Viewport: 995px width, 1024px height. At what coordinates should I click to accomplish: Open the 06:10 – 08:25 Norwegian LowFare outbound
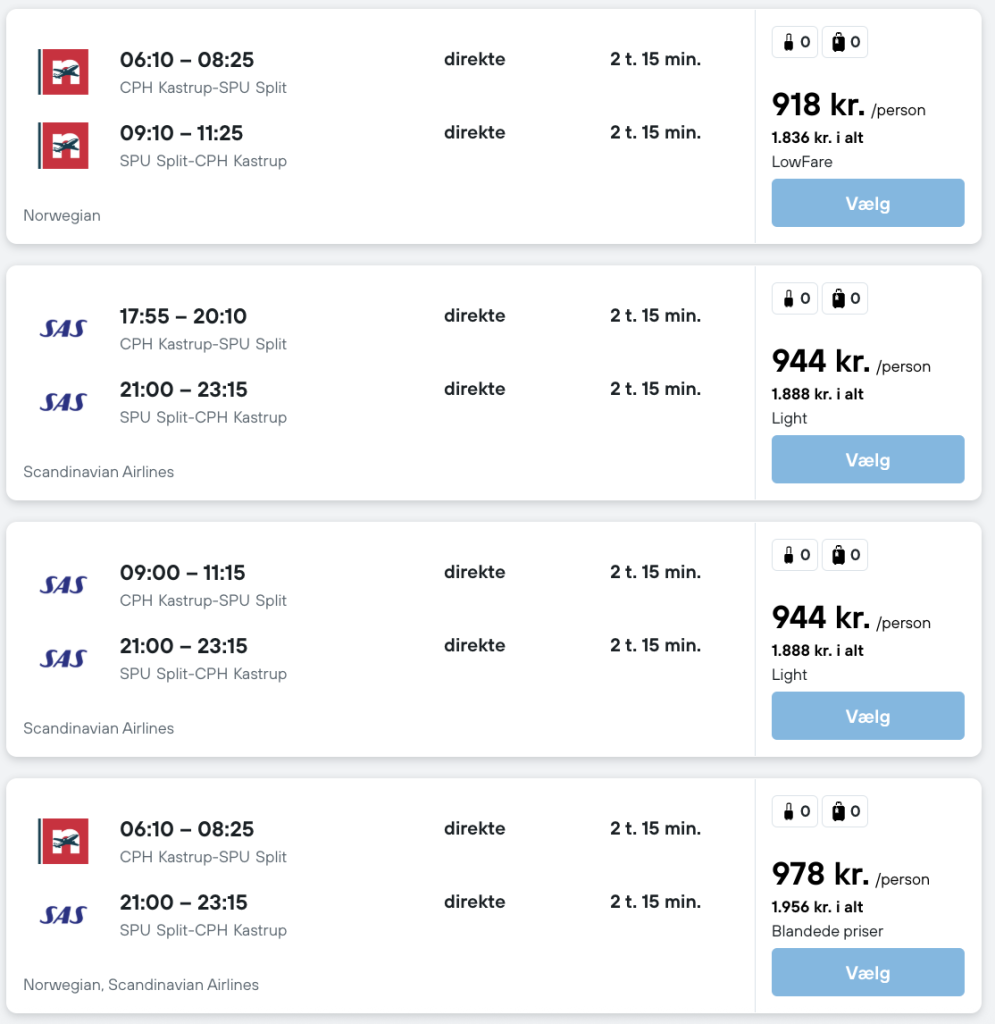tap(186, 59)
